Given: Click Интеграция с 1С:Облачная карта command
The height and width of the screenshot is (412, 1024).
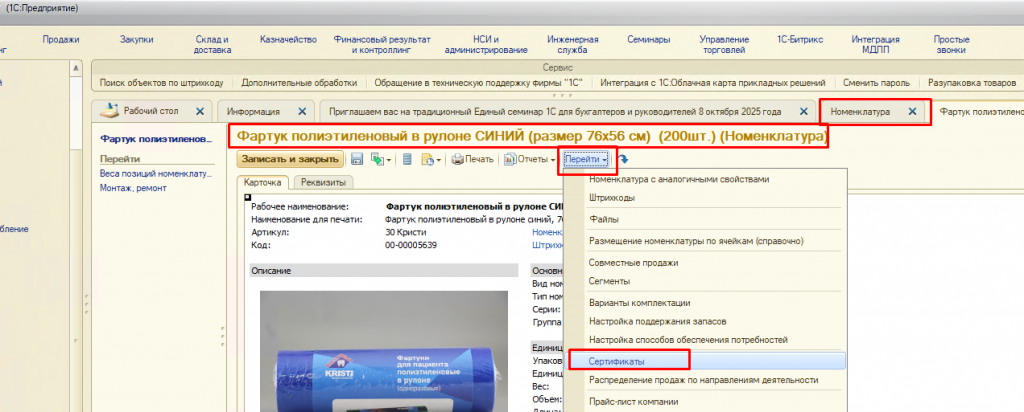Looking at the screenshot, I should click(713, 83).
